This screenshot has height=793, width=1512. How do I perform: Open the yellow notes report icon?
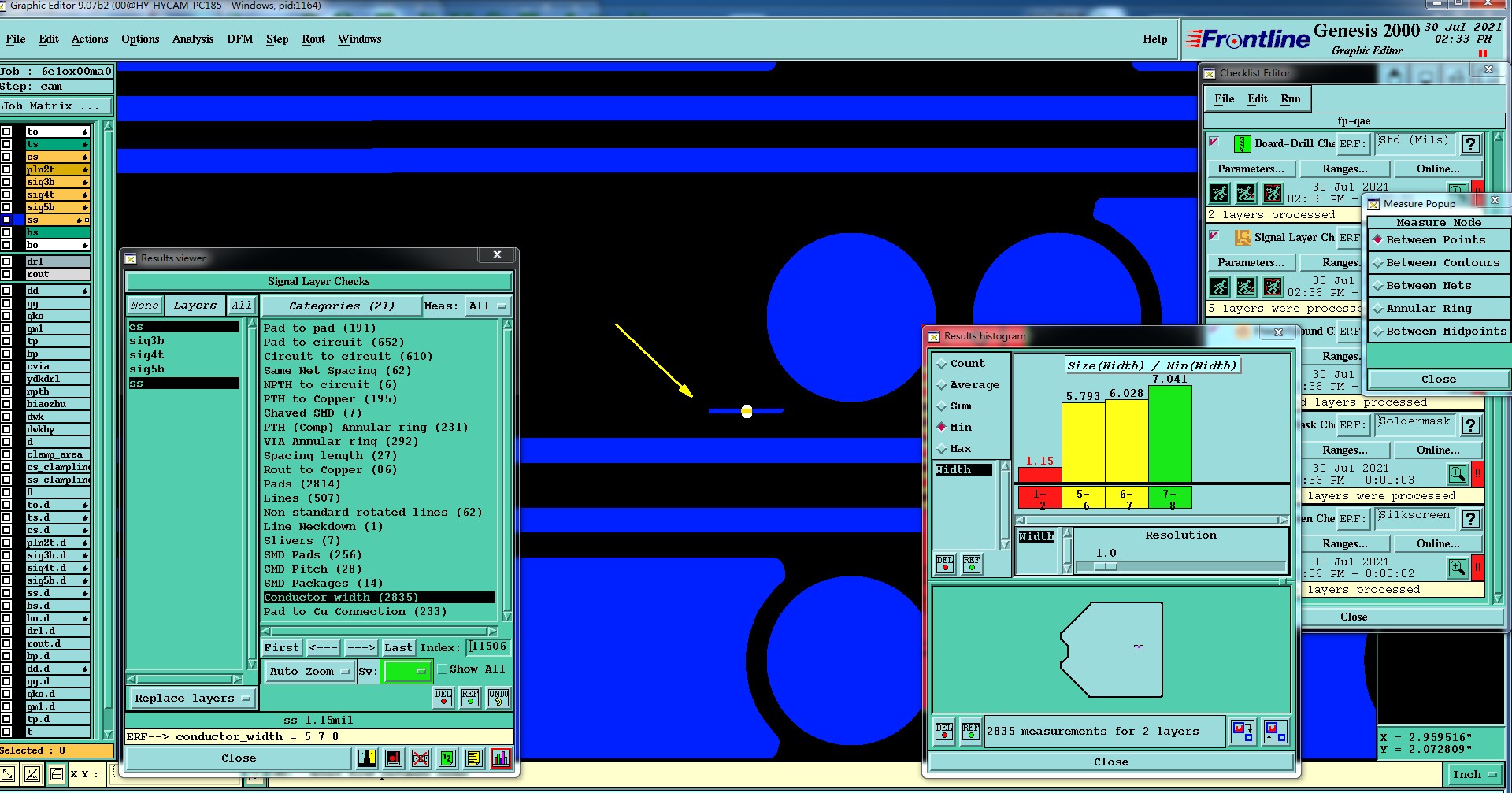point(474,758)
